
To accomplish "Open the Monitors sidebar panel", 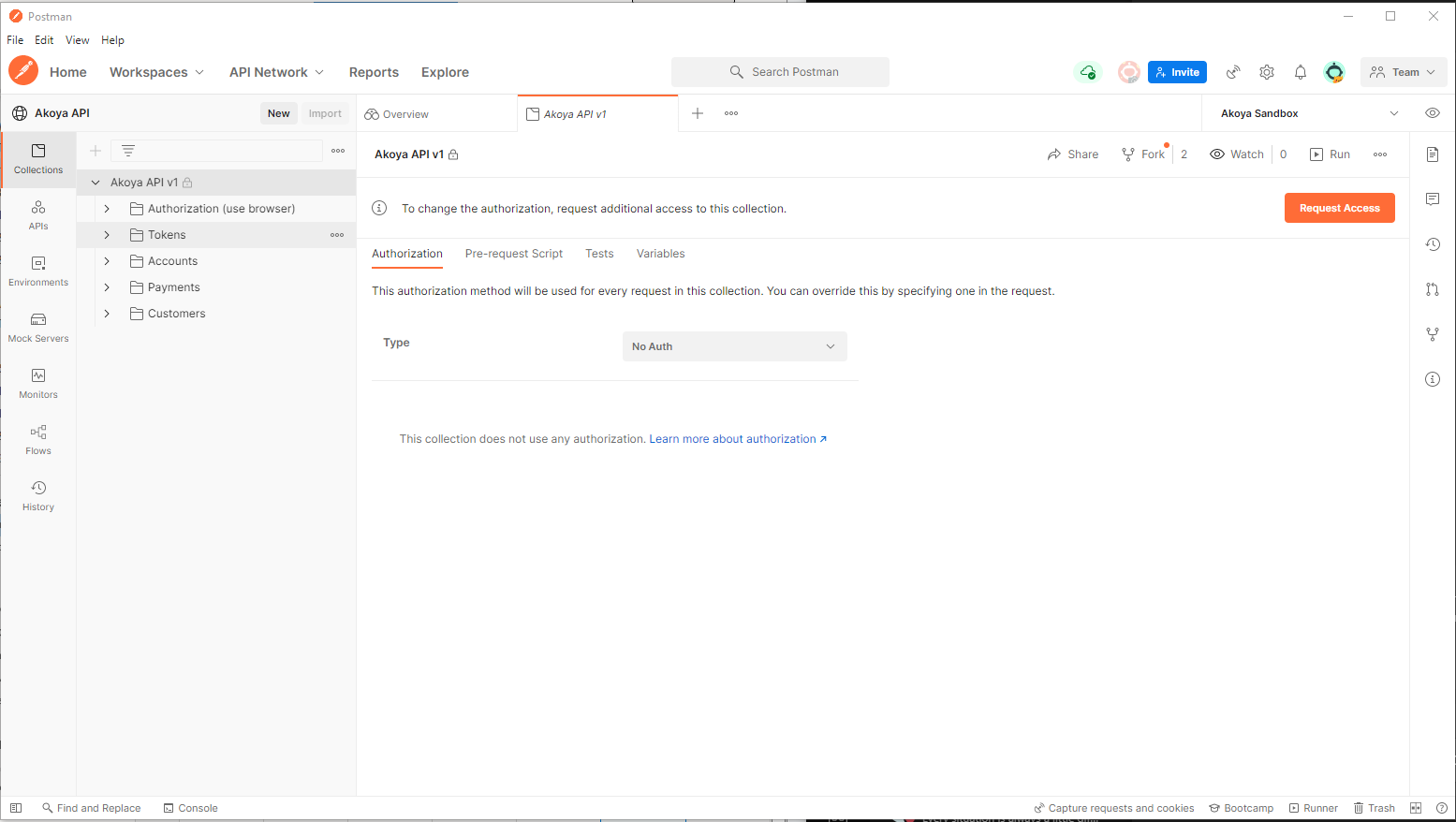I will click(38, 384).
